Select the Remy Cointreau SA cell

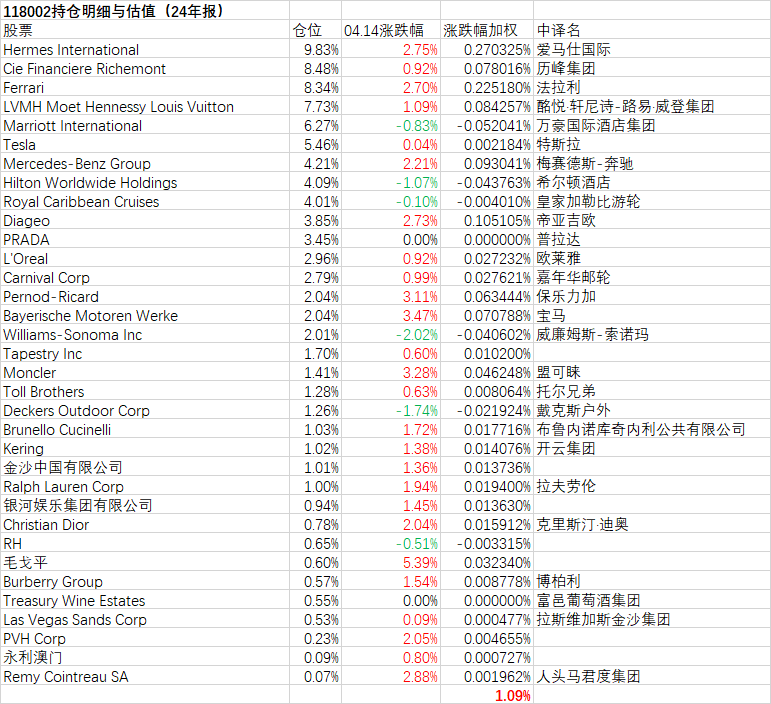point(145,676)
